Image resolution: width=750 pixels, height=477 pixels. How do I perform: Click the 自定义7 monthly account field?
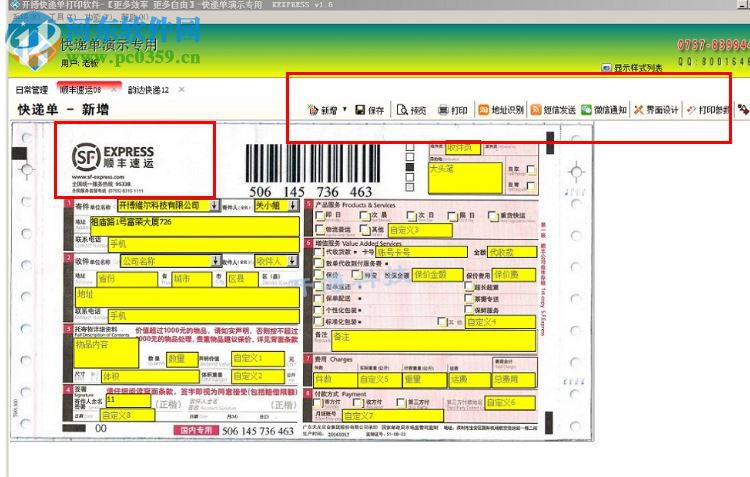coord(393,415)
